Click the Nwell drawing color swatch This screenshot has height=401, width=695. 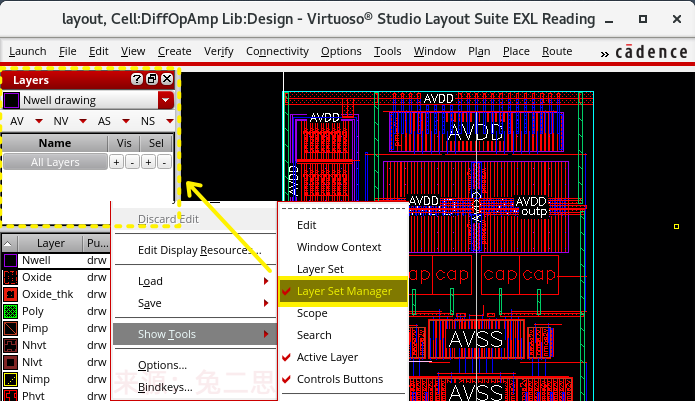tap(11, 101)
